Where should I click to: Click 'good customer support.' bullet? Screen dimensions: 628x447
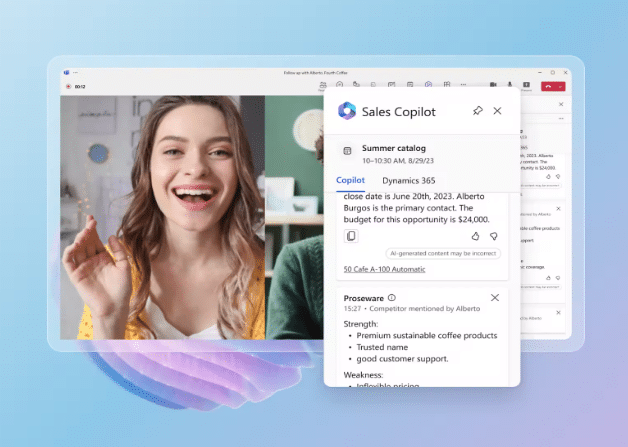[402, 359]
